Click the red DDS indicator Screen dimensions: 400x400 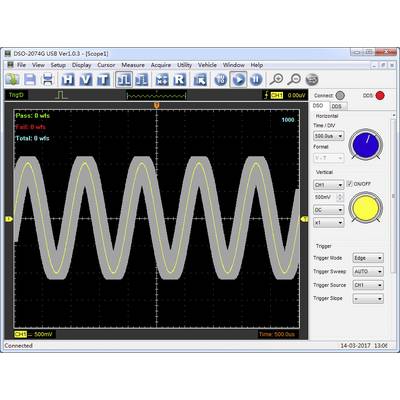[380, 96]
